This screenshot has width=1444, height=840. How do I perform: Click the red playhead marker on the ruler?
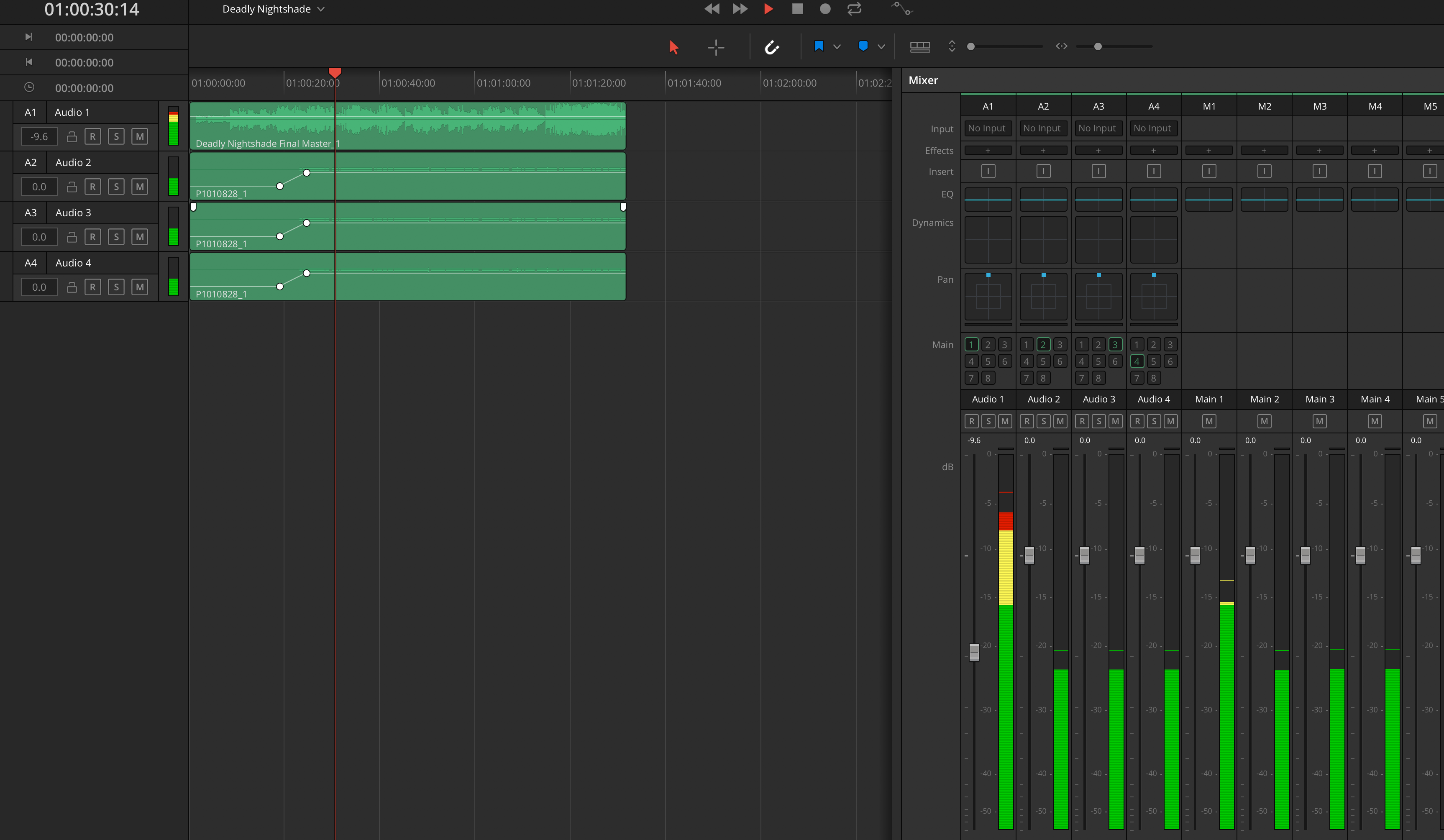(335, 73)
